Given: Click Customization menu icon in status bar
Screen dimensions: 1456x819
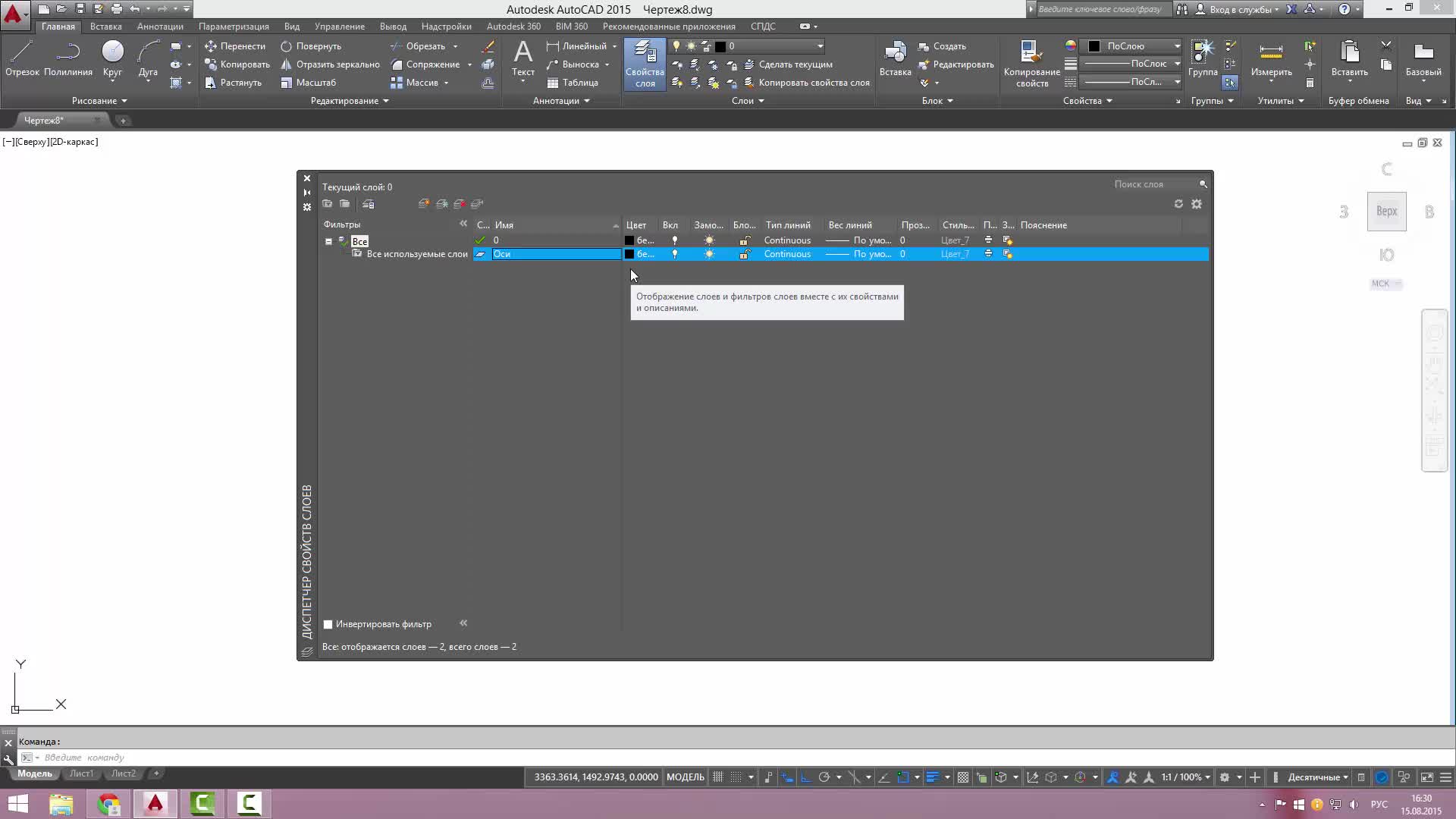Looking at the screenshot, I should pos(1446,777).
